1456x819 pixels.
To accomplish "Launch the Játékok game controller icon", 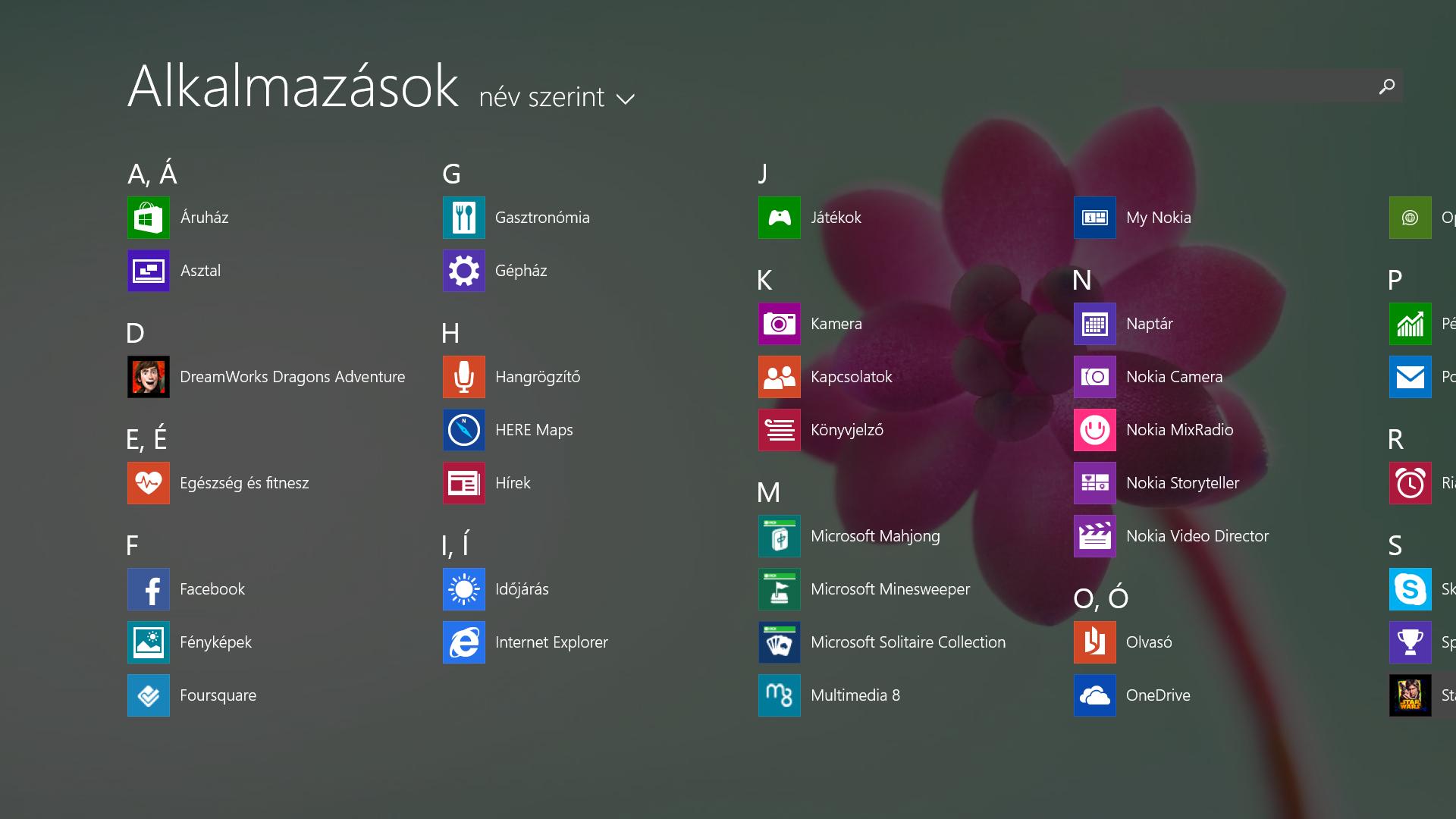I will (780, 218).
